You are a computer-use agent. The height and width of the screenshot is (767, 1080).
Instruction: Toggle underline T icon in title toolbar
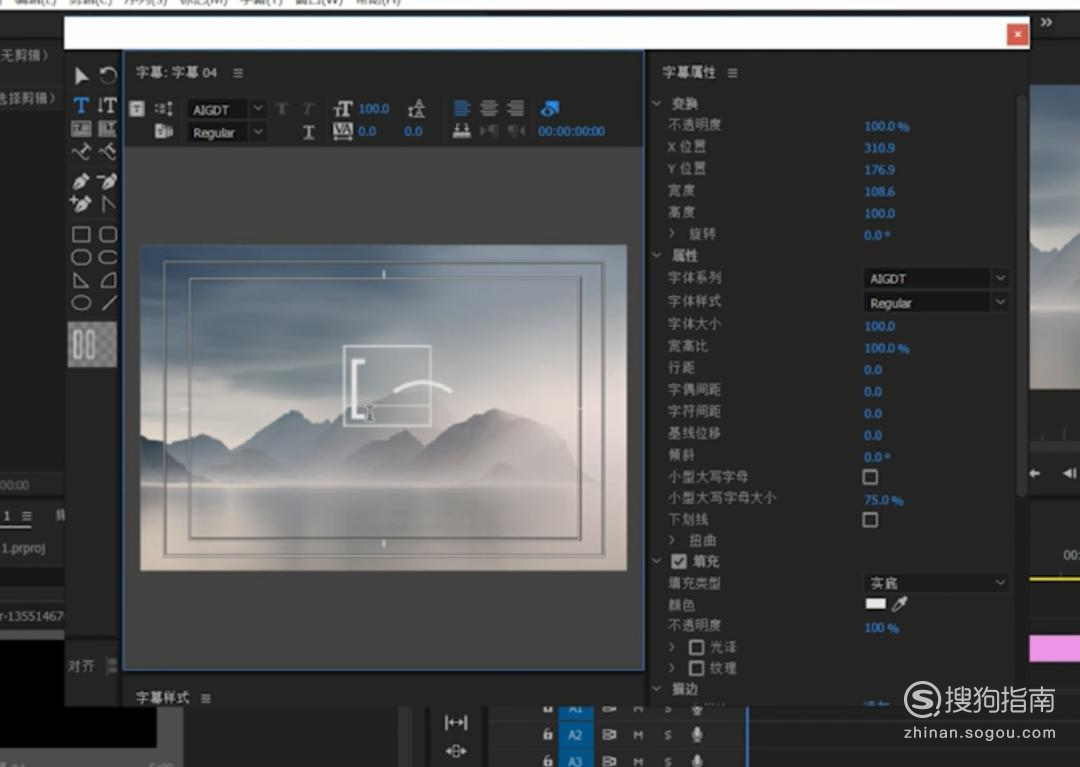(x=309, y=132)
